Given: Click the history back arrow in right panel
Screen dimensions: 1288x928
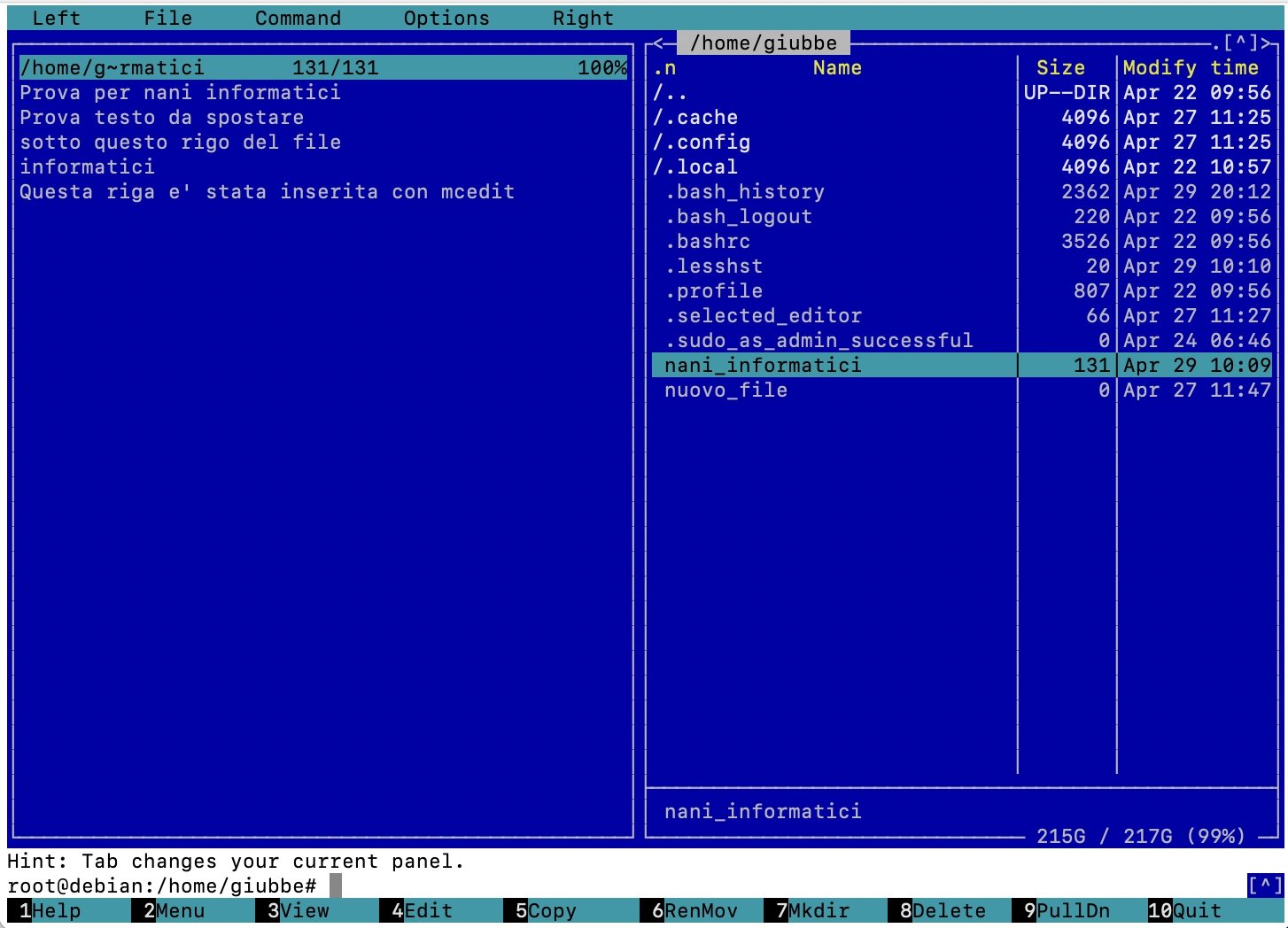Looking at the screenshot, I should point(658,43).
